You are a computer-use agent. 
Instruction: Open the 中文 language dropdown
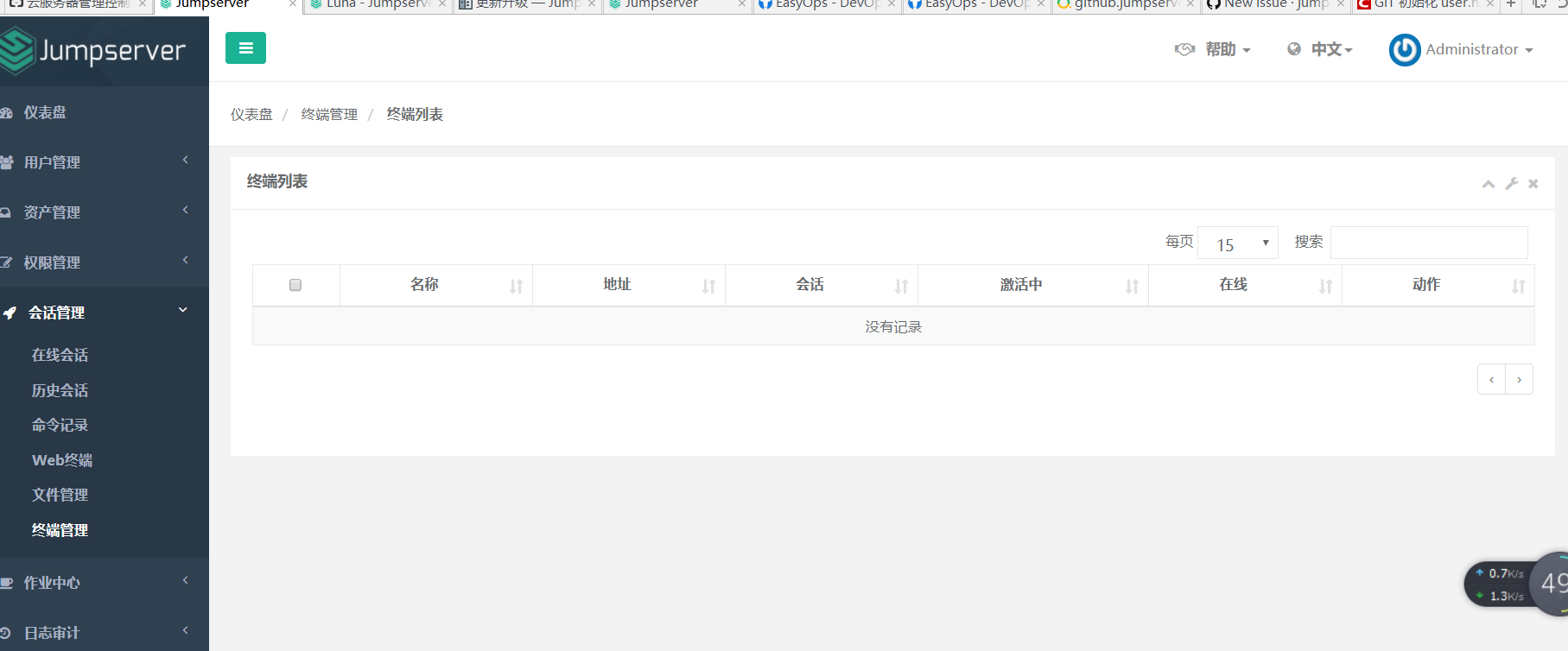(x=1331, y=49)
